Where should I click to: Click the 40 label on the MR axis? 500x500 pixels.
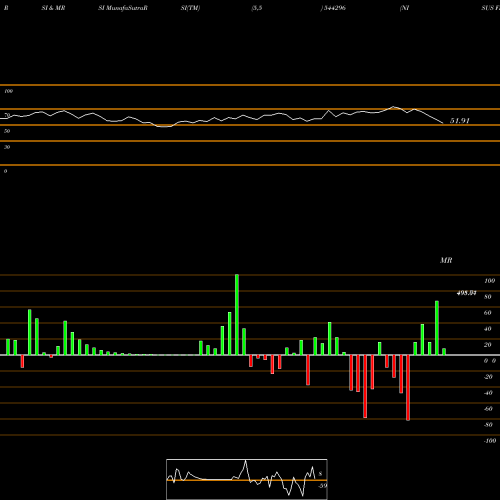(488, 329)
